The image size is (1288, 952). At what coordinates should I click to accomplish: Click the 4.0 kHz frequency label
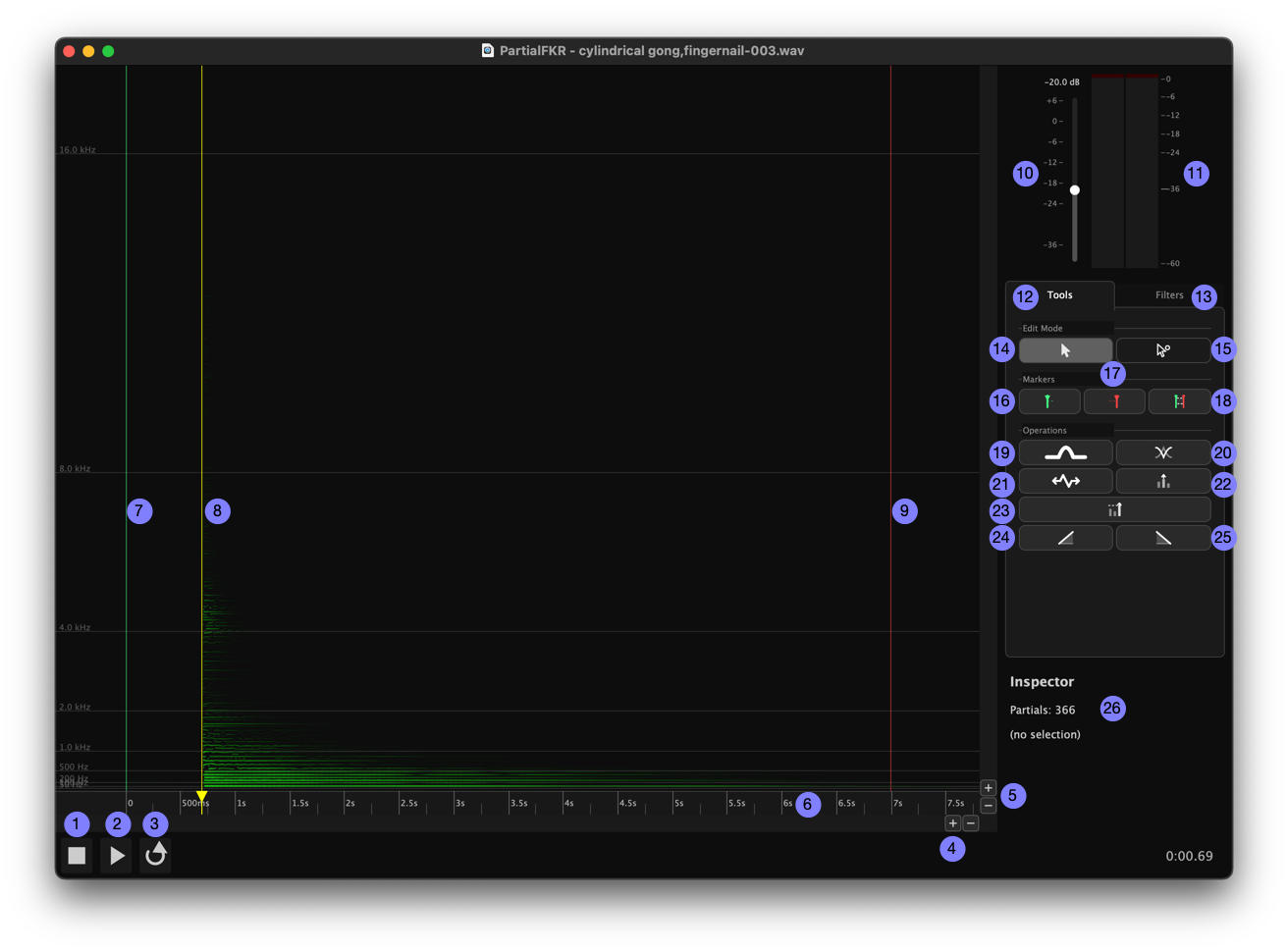[75, 627]
